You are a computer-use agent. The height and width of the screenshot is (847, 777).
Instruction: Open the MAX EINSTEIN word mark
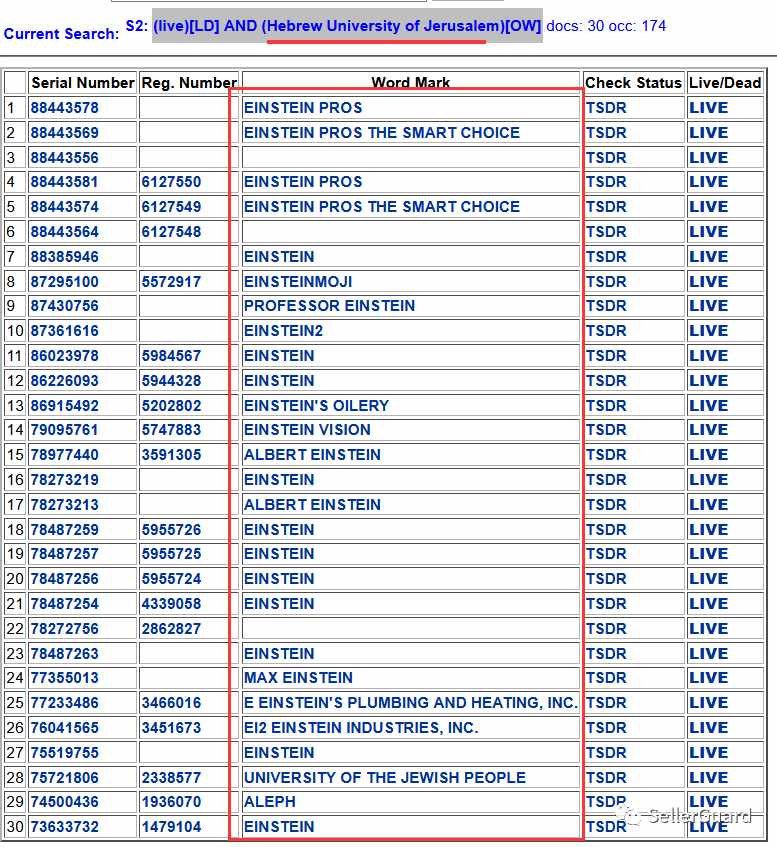pyautogui.click(x=298, y=677)
